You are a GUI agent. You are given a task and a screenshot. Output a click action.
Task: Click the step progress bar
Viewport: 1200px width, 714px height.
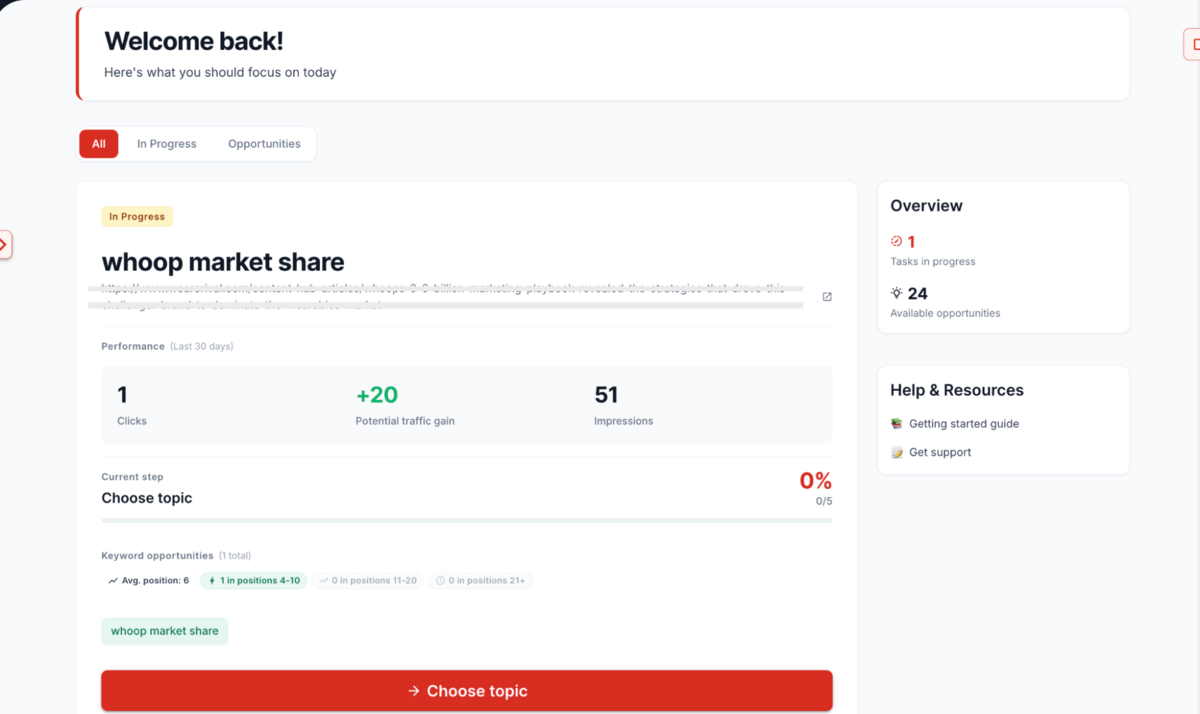(x=467, y=520)
